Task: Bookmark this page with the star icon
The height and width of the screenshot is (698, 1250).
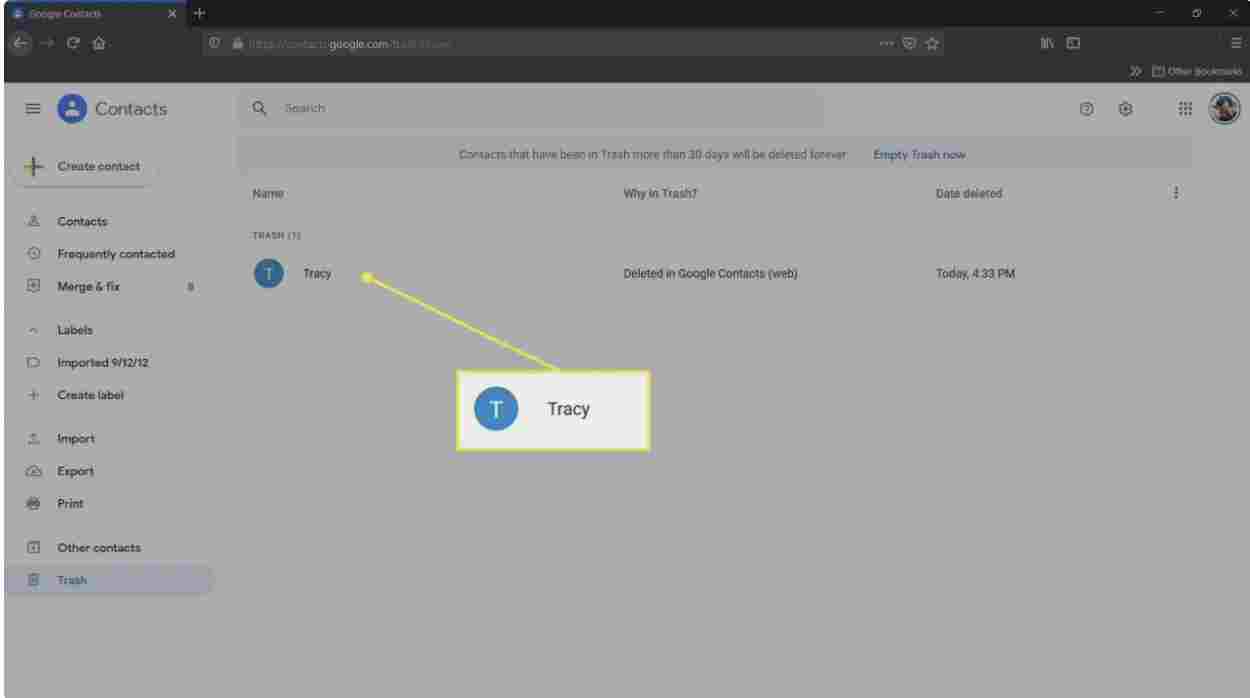Action: click(x=931, y=43)
